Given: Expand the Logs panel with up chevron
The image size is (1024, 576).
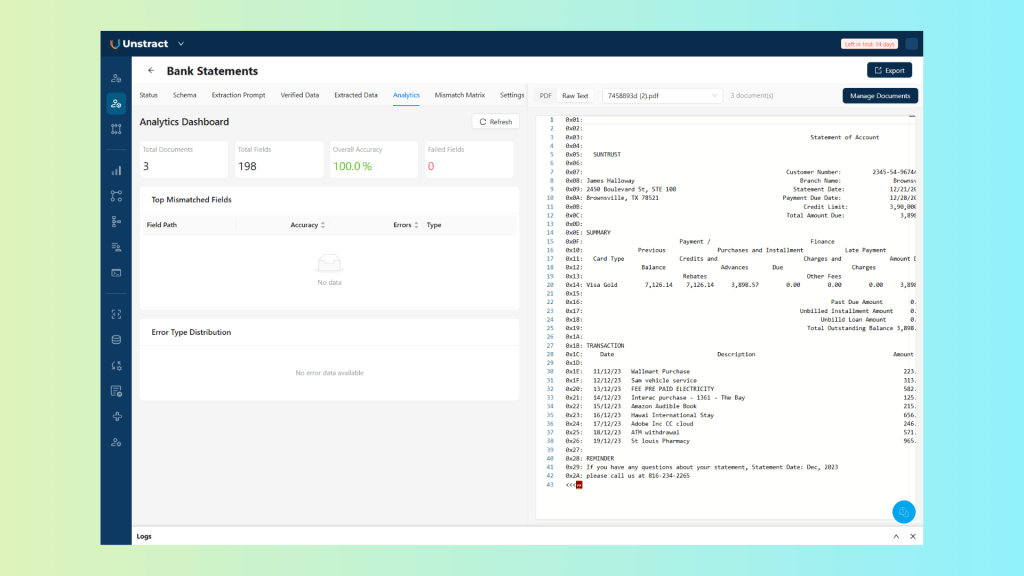Looking at the screenshot, I should [895, 537].
